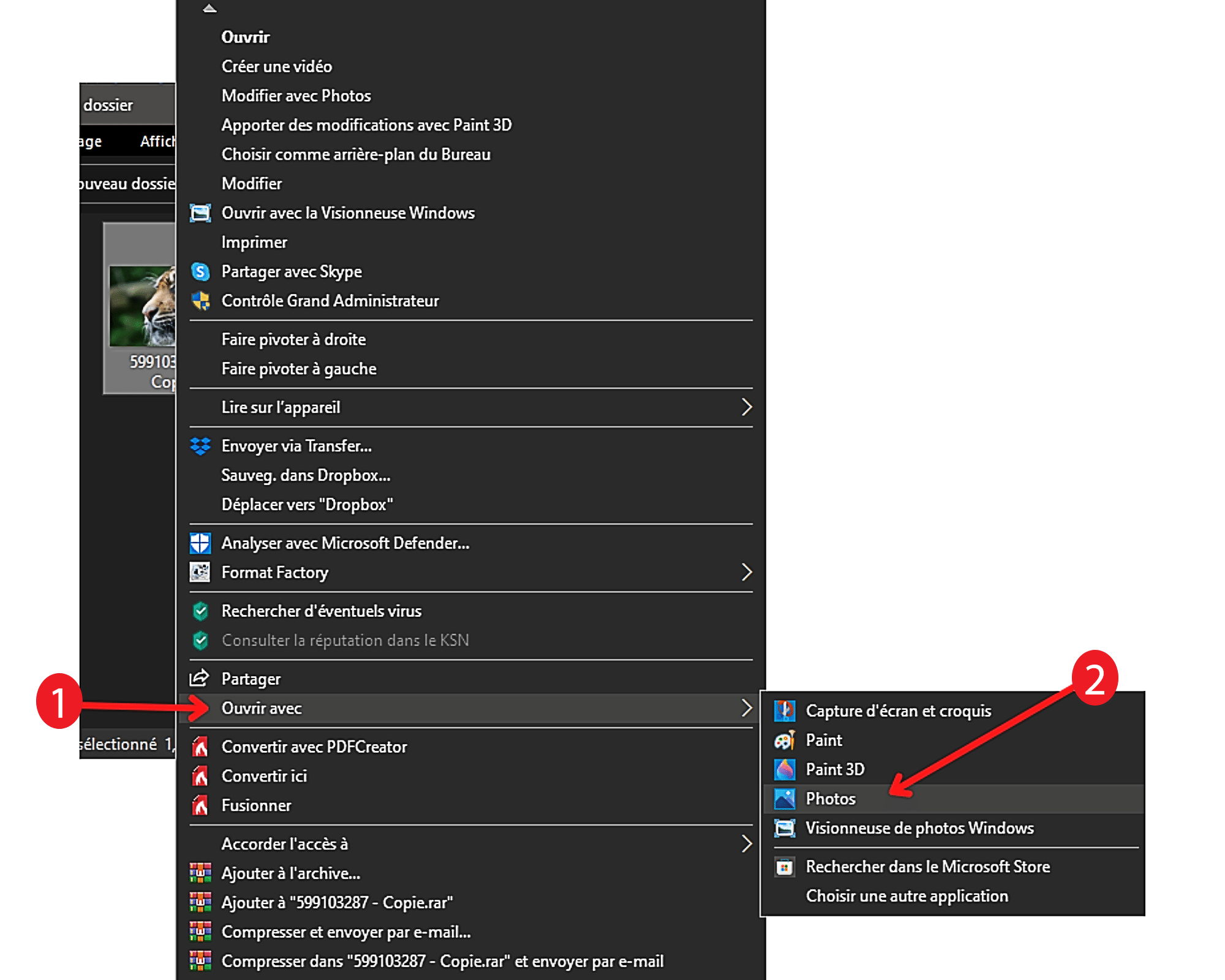Click the Format Factory icon

[200, 573]
